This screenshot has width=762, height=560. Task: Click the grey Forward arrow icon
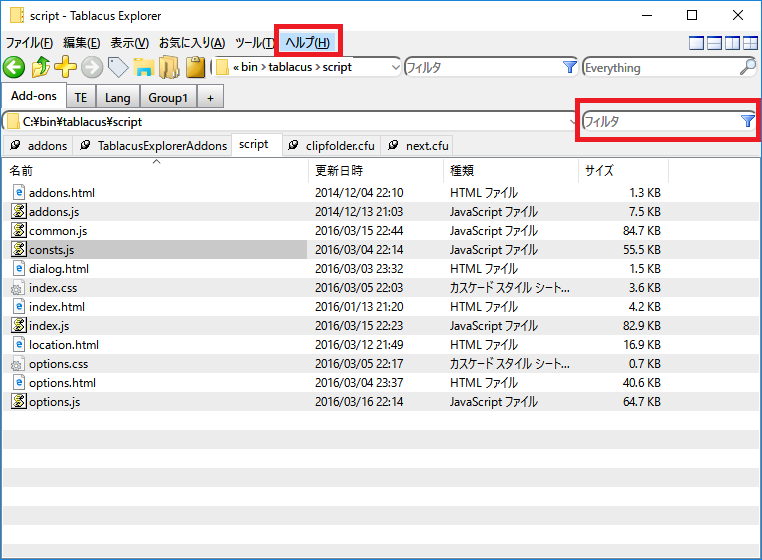(92, 67)
